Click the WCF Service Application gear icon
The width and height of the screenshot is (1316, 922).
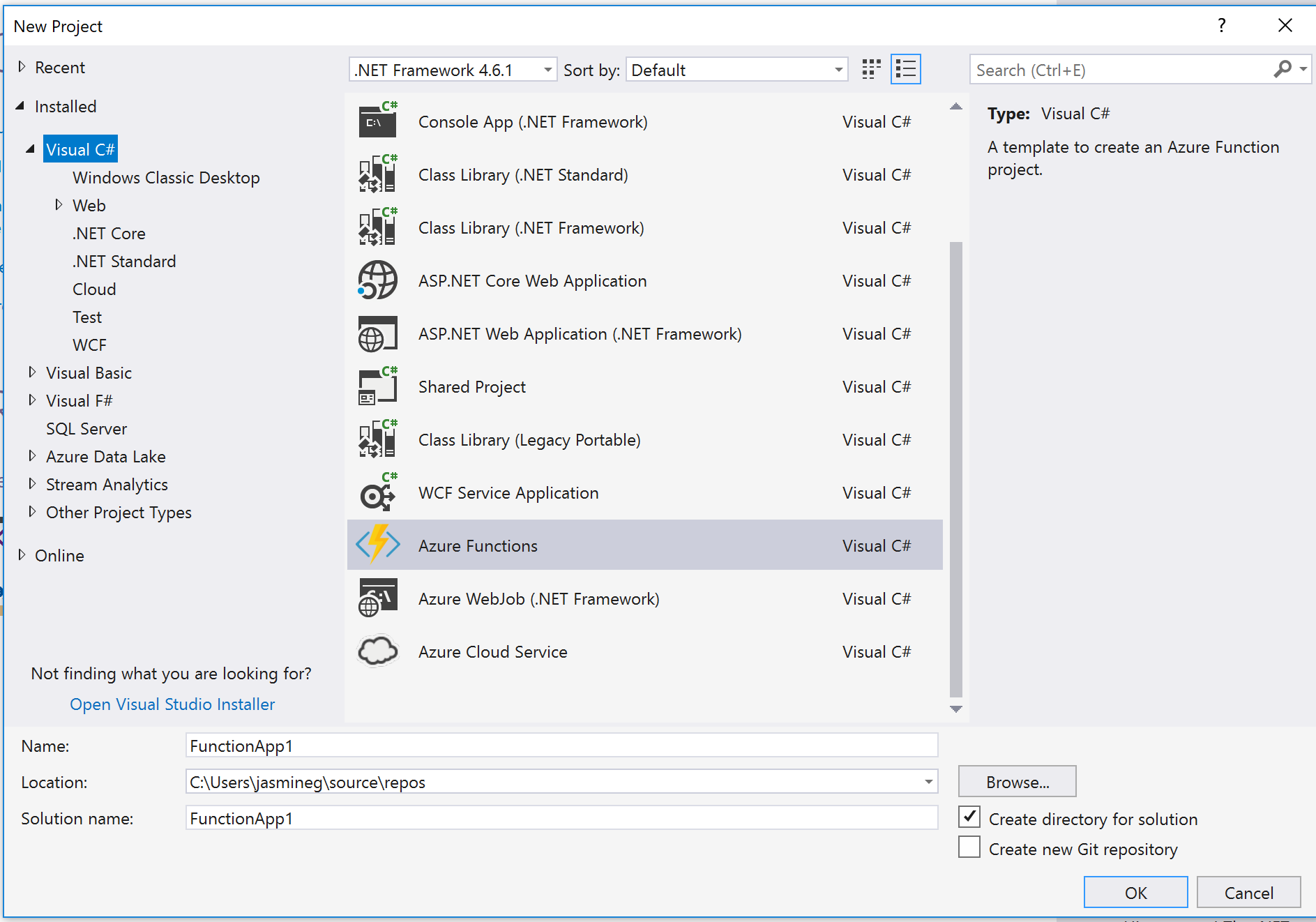tap(378, 492)
